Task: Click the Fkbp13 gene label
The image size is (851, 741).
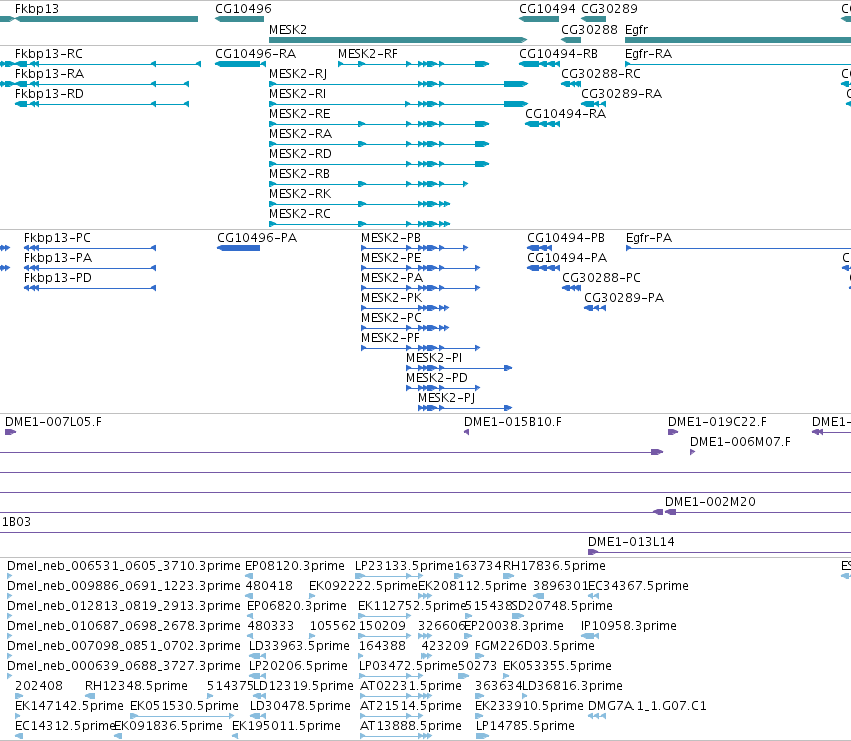Action: [36, 9]
